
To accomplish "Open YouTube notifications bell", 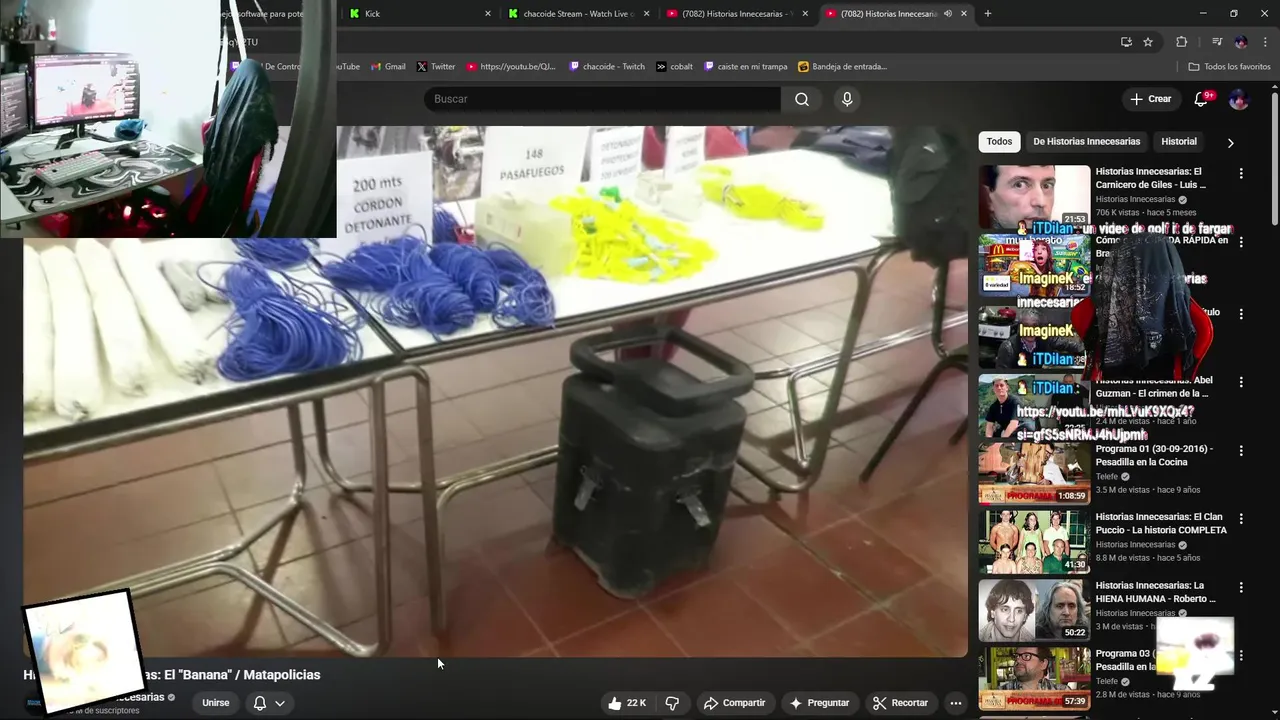I will tap(1202, 99).
